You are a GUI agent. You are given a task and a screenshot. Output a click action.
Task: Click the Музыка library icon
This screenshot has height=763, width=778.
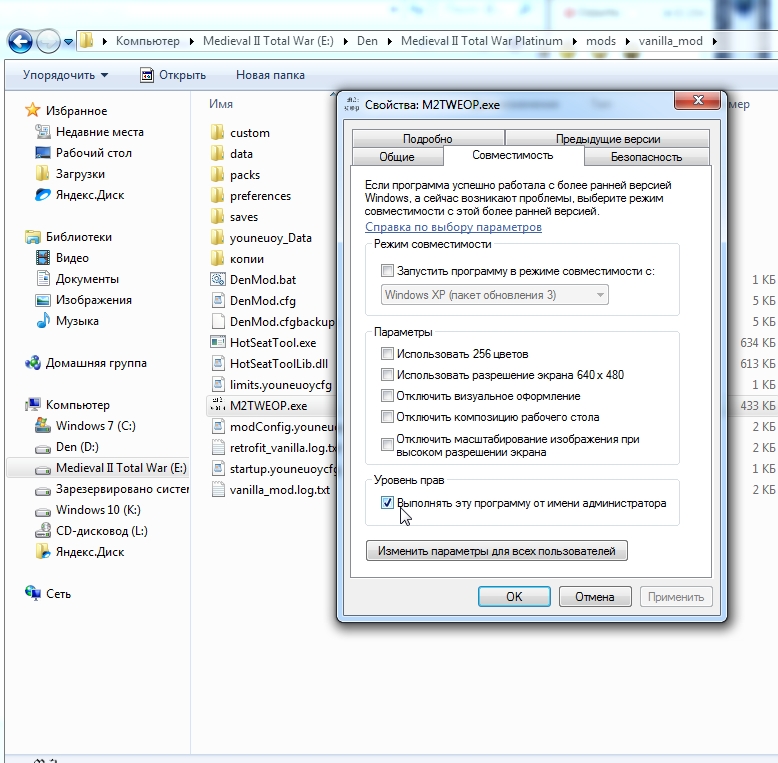(x=43, y=320)
